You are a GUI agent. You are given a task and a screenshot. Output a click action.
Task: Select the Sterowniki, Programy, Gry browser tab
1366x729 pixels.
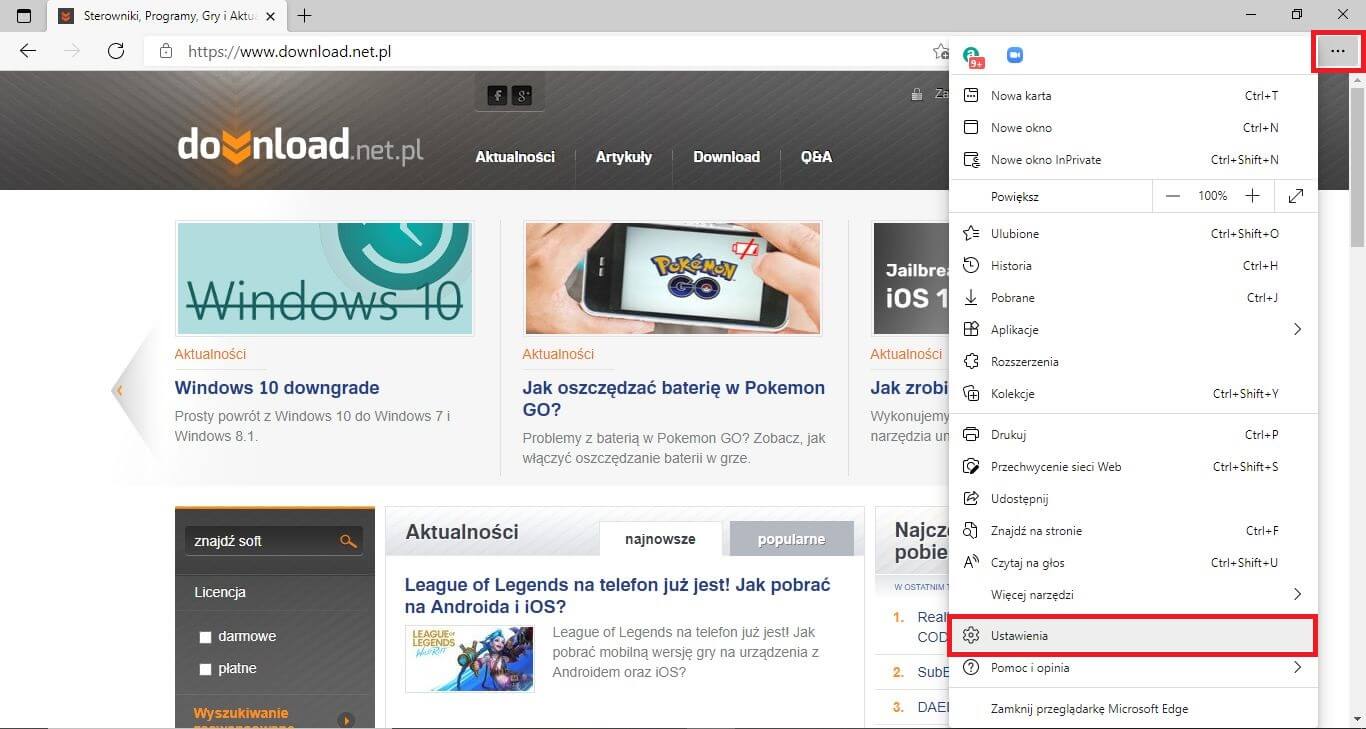click(167, 16)
